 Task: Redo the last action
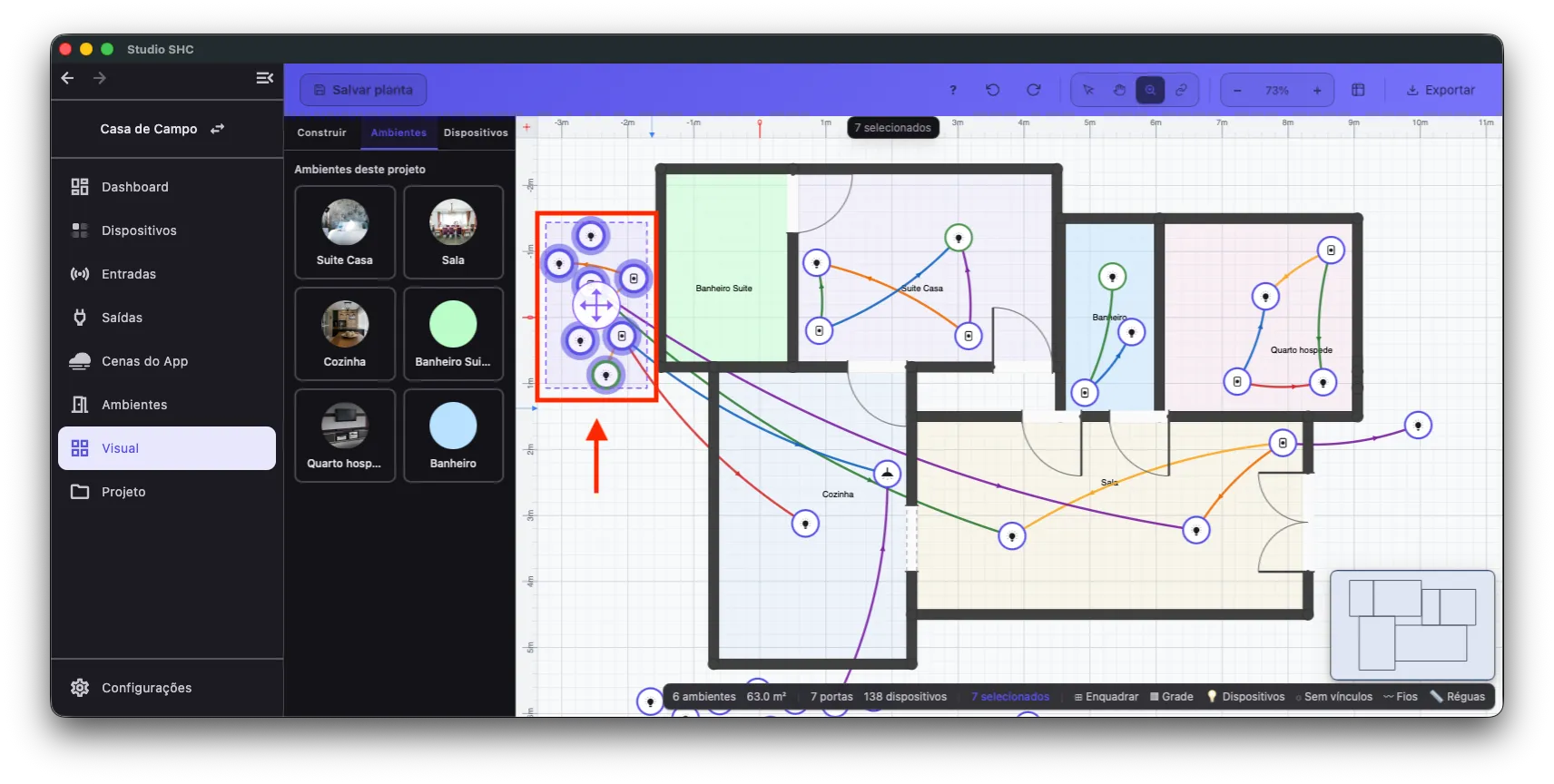click(1033, 90)
